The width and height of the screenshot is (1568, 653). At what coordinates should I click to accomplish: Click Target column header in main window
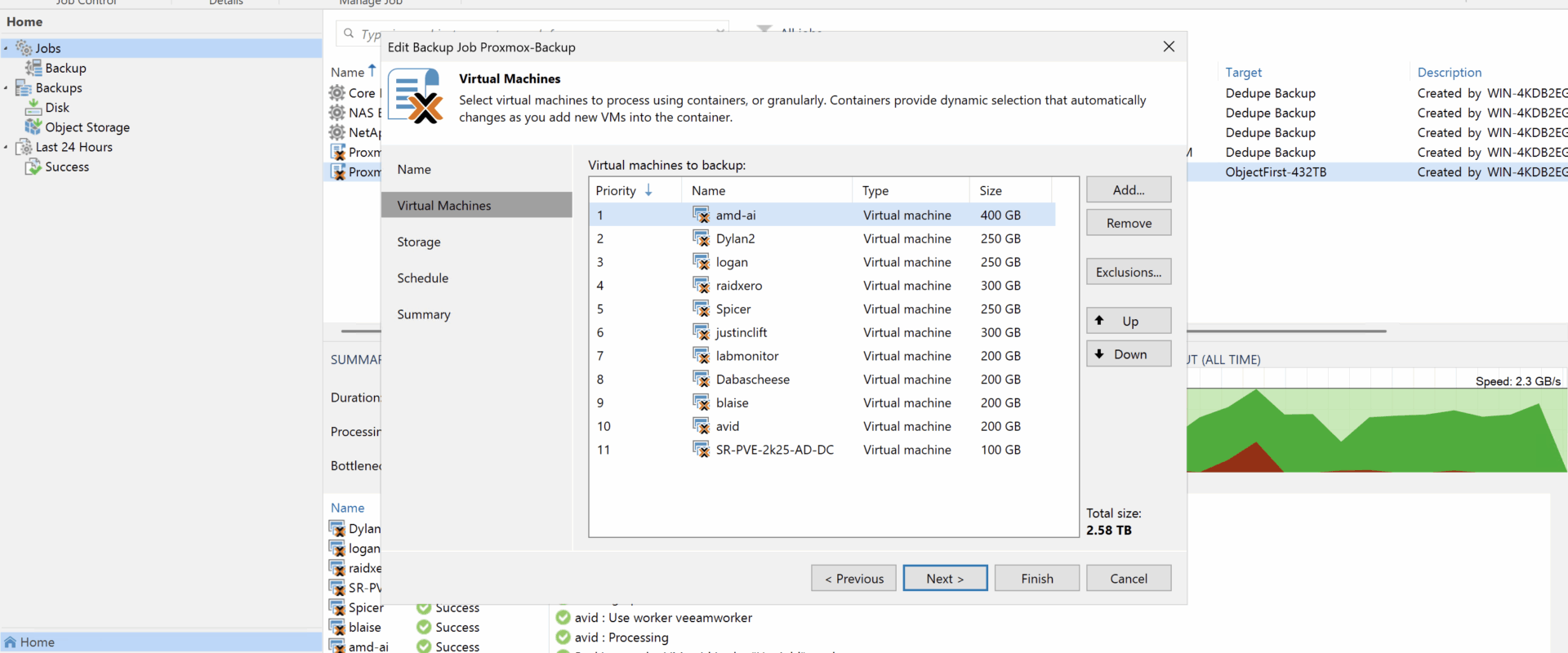pyautogui.click(x=1243, y=72)
